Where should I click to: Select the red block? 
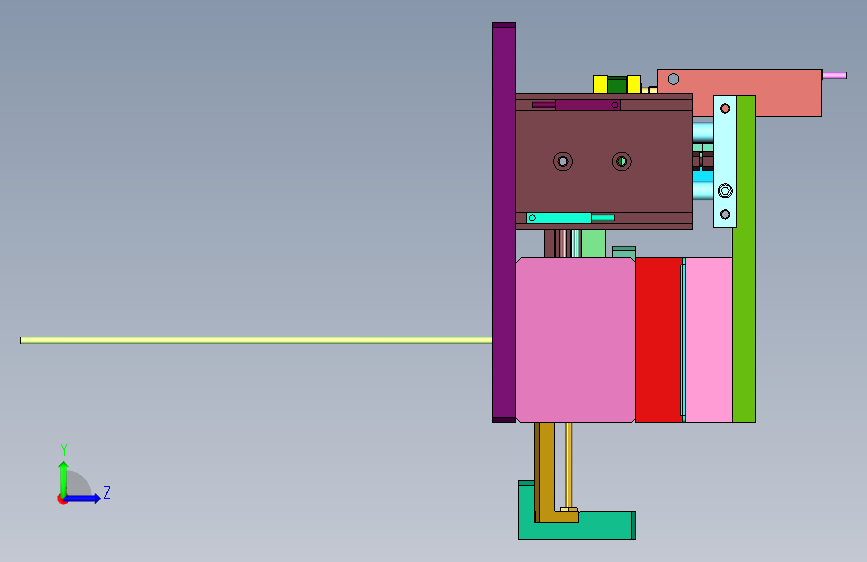click(x=658, y=340)
